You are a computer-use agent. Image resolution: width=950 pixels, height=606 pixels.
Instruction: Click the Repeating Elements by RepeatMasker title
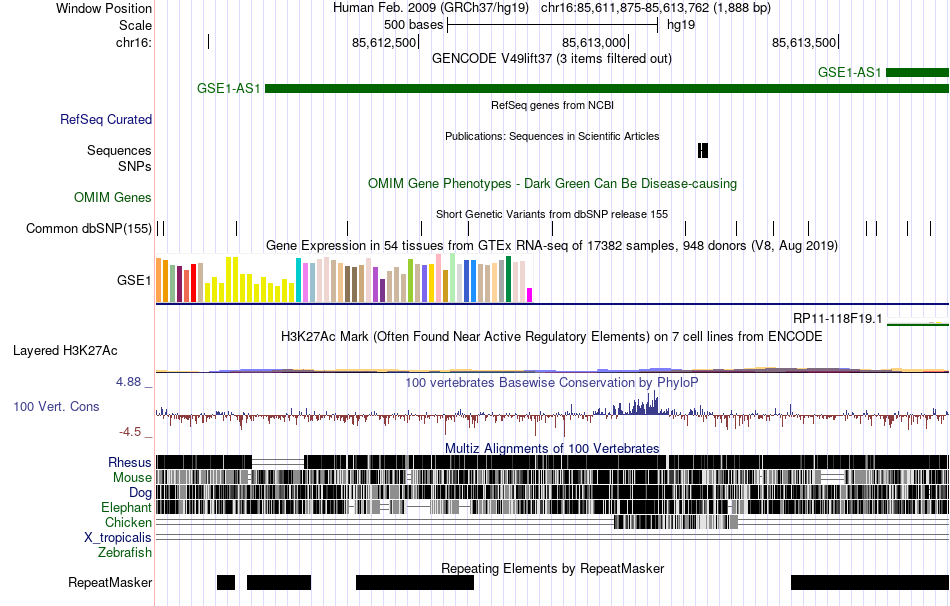tap(553, 568)
